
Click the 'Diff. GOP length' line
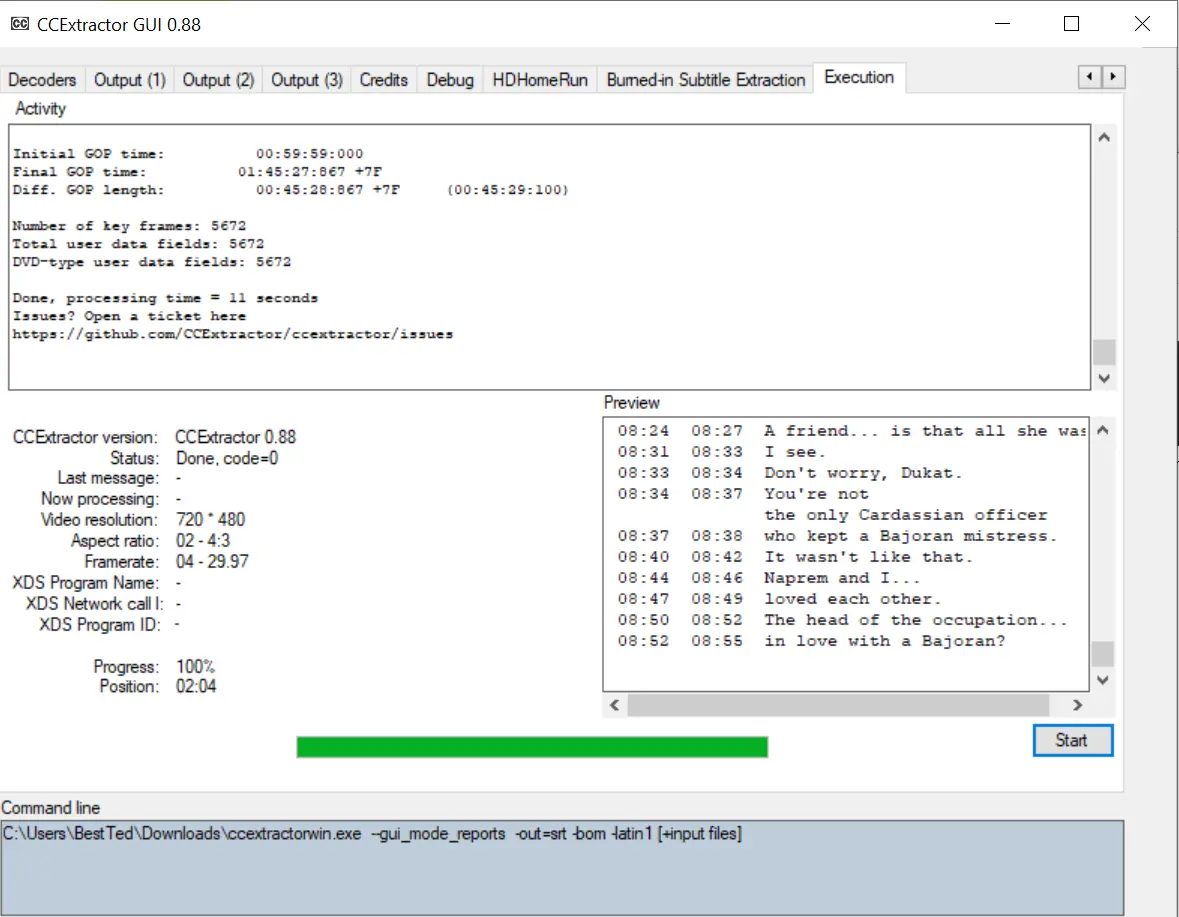(x=290, y=190)
